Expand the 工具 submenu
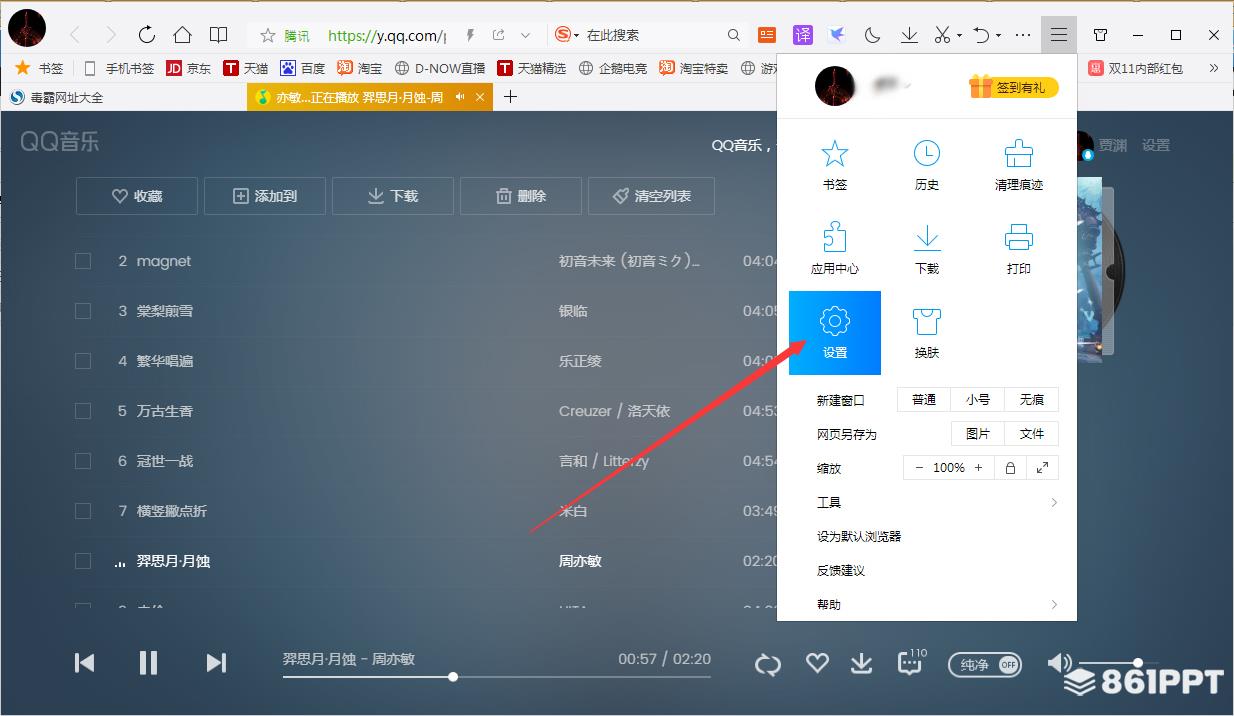Screen dimensions: 1234x716 point(936,502)
